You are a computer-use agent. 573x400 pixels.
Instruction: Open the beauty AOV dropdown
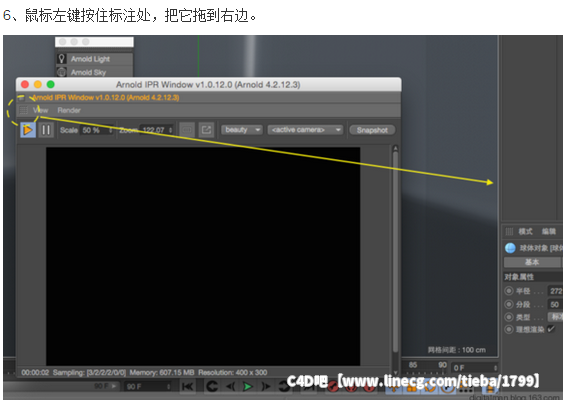point(242,130)
